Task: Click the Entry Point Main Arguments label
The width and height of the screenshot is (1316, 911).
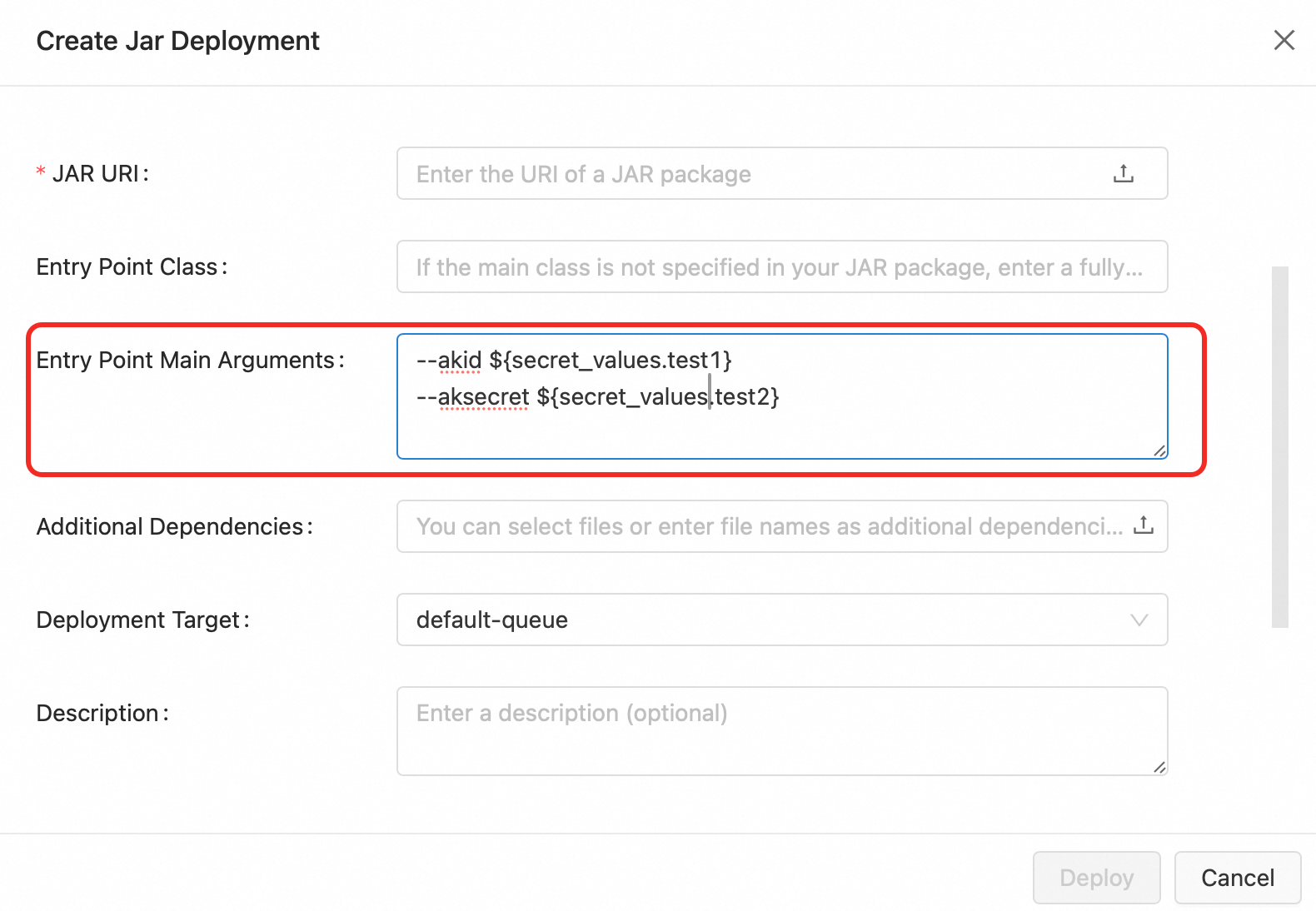Action: pyautogui.click(x=187, y=361)
